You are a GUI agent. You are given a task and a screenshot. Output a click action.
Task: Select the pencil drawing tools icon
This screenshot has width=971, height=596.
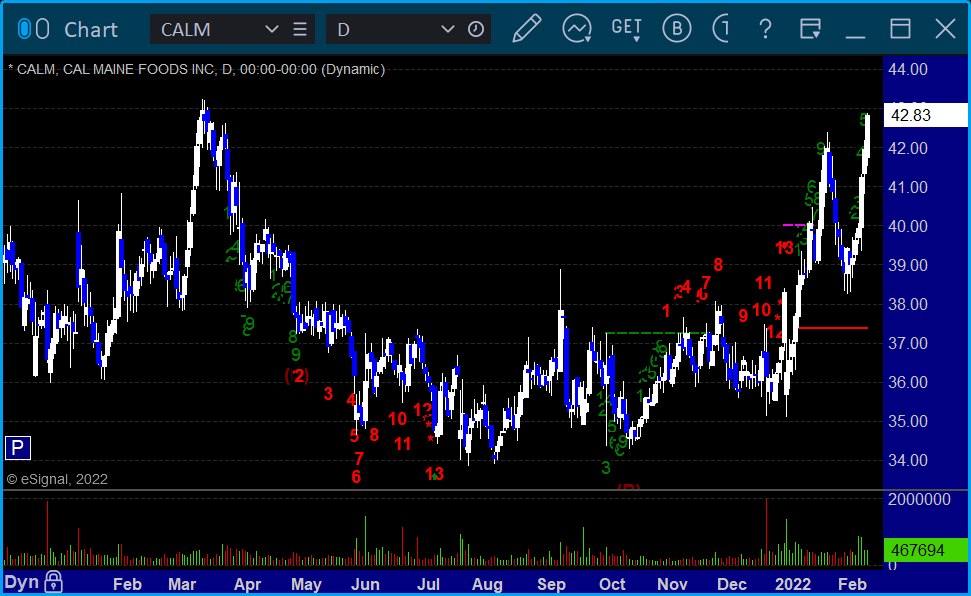[527, 28]
